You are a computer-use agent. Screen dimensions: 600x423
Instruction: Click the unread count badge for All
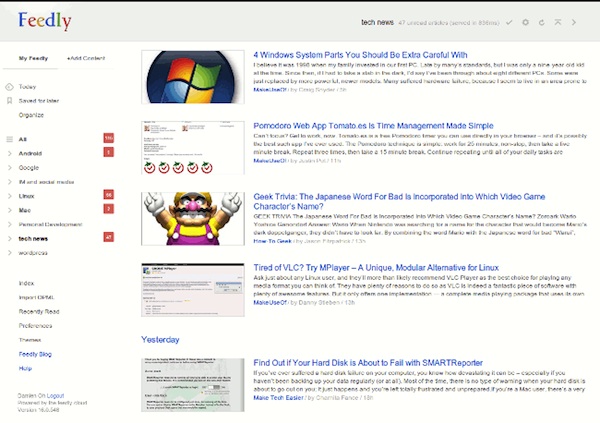[109, 138]
